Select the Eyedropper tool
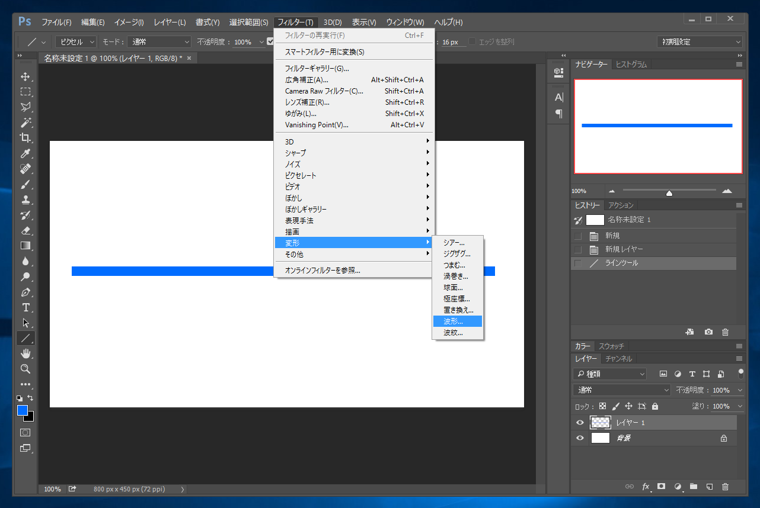 [26, 154]
